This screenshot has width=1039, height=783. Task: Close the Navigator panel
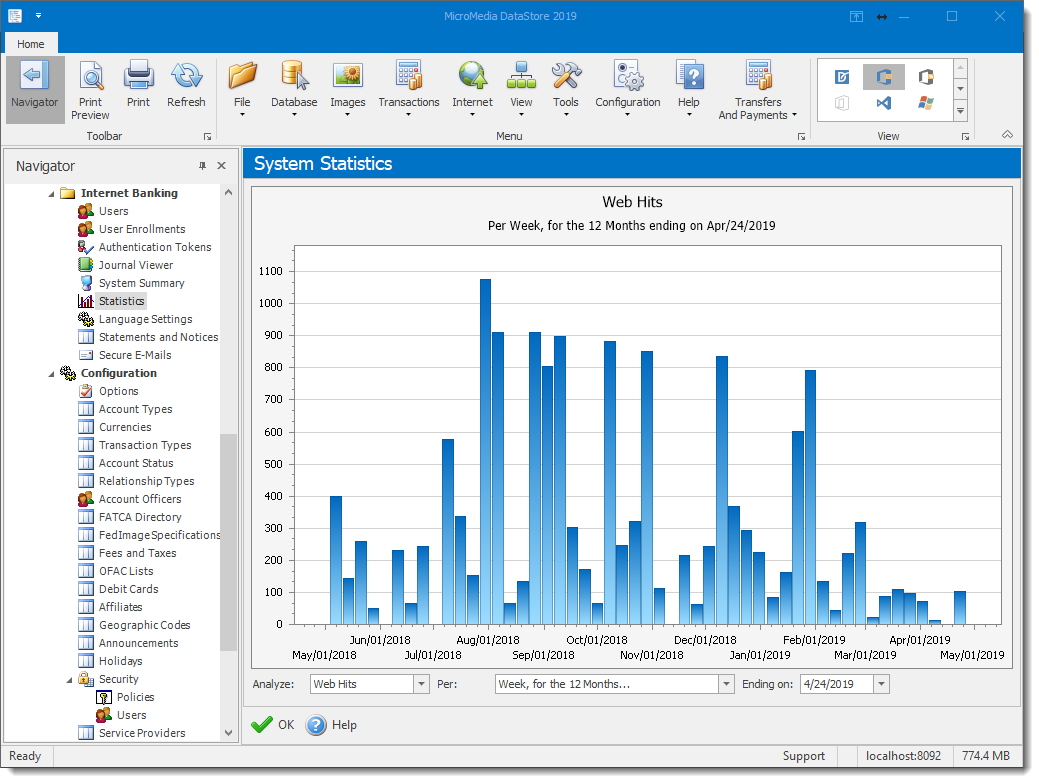(x=221, y=166)
